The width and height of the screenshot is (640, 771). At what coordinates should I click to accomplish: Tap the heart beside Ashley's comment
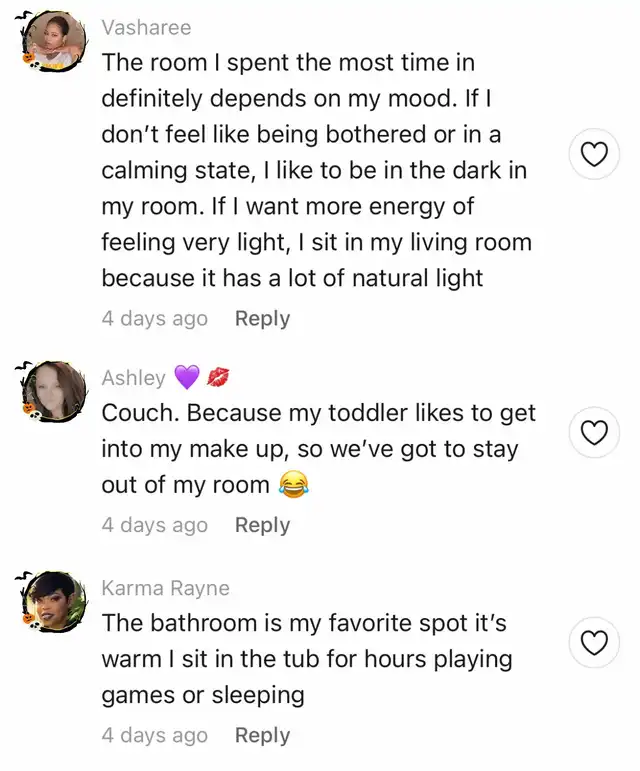coord(595,432)
